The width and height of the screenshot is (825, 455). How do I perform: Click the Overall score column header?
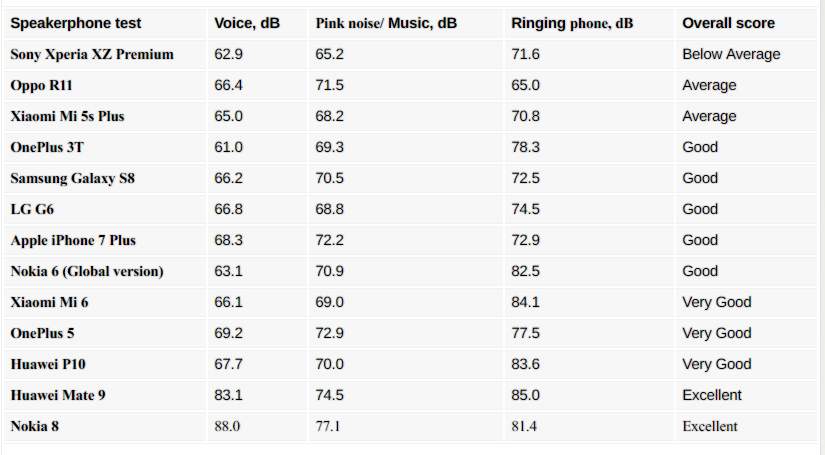click(728, 23)
